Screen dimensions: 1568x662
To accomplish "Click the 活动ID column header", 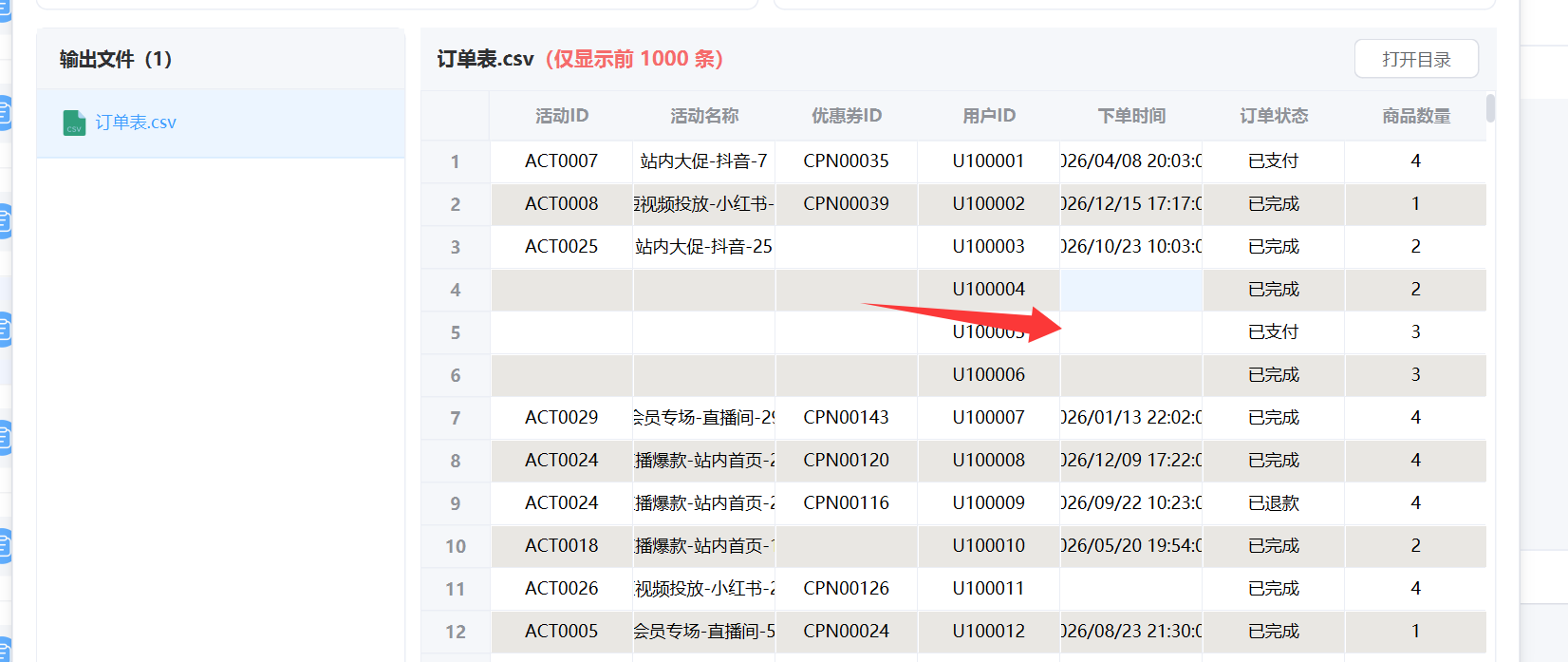I will [561, 116].
